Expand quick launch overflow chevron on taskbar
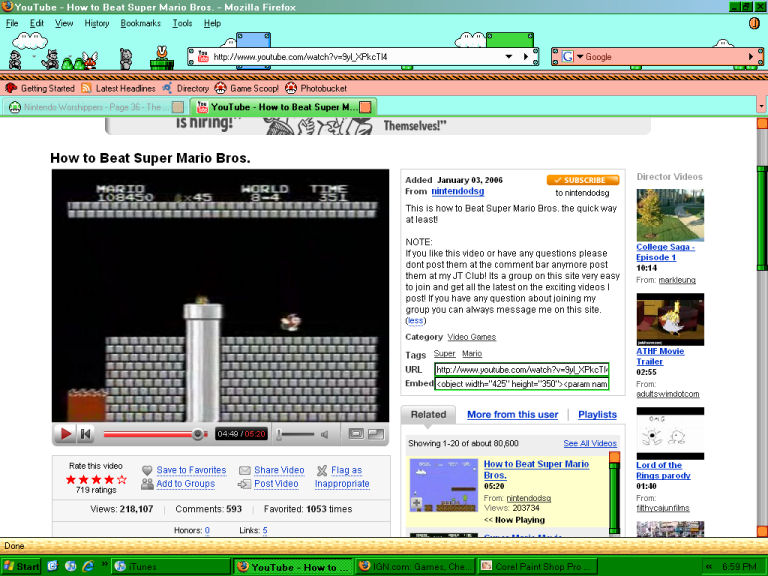This screenshot has width=768, height=576. tap(104, 564)
